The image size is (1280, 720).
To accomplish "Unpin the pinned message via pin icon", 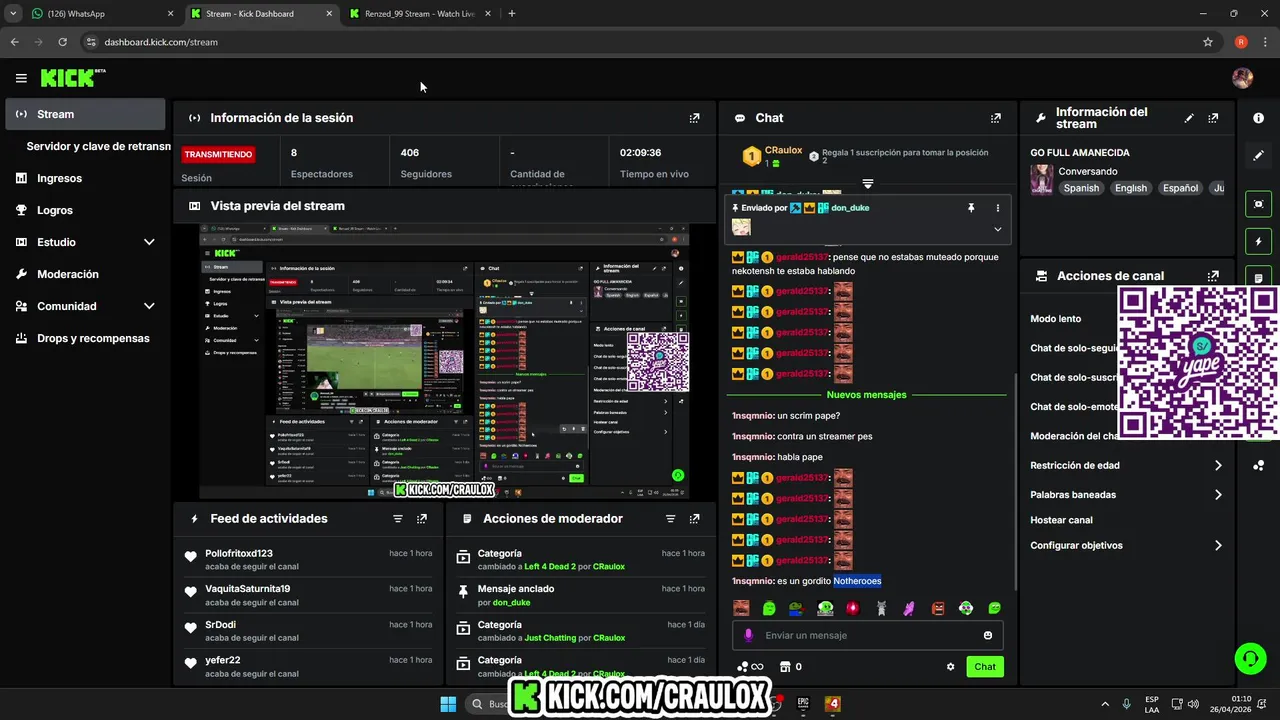I will (970, 208).
